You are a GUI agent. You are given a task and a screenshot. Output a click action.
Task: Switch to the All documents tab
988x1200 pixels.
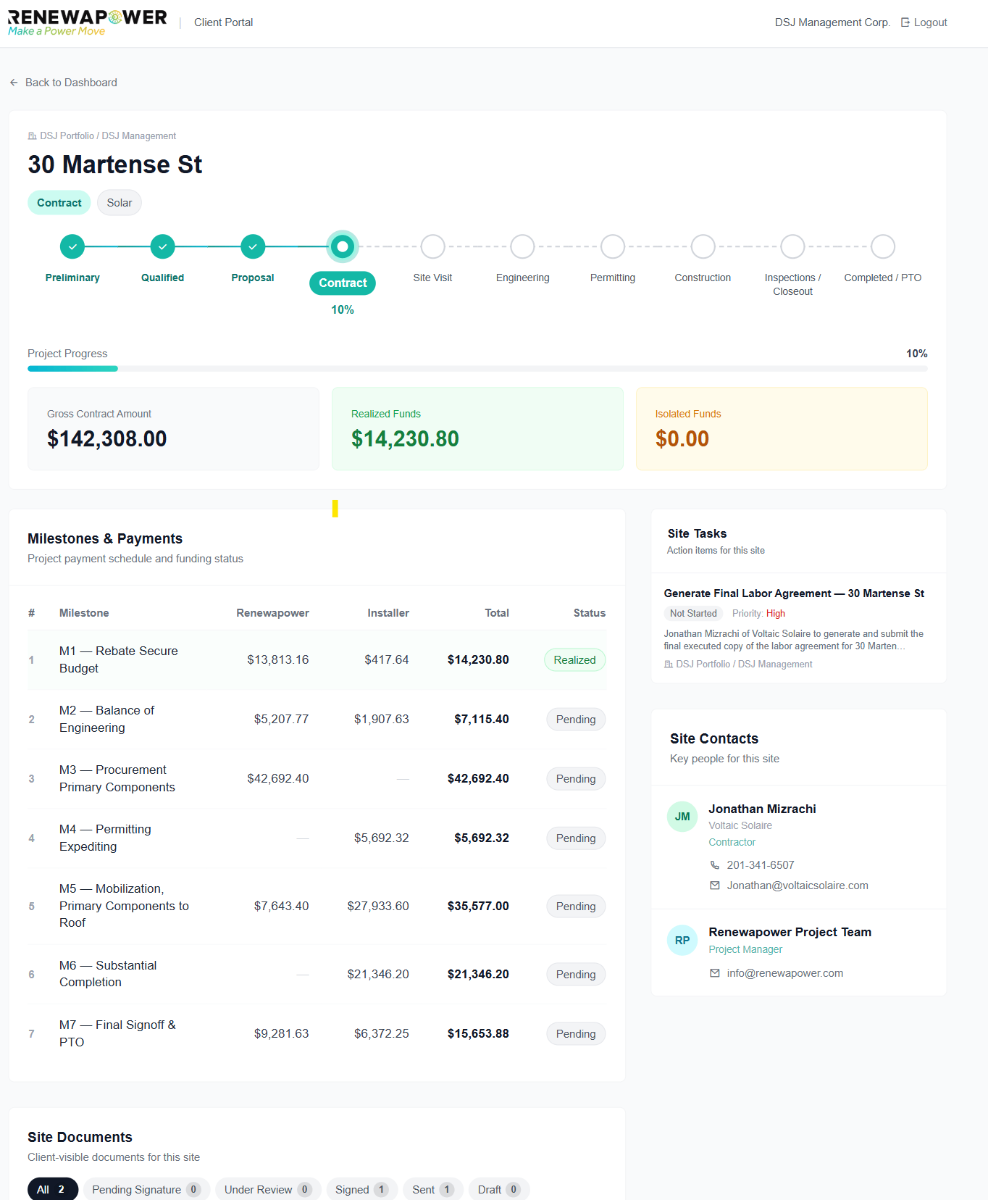pos(52,1189)
